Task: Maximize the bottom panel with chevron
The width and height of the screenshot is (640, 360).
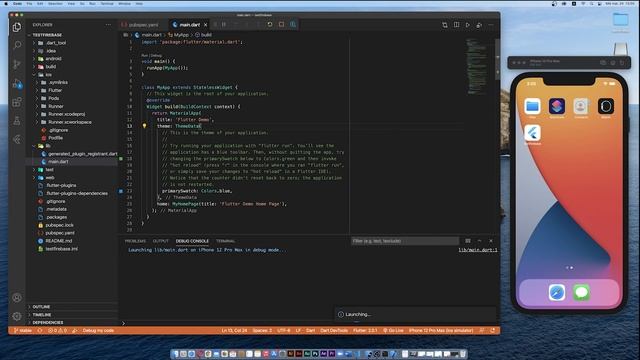Action: click(x=480, y=241)
